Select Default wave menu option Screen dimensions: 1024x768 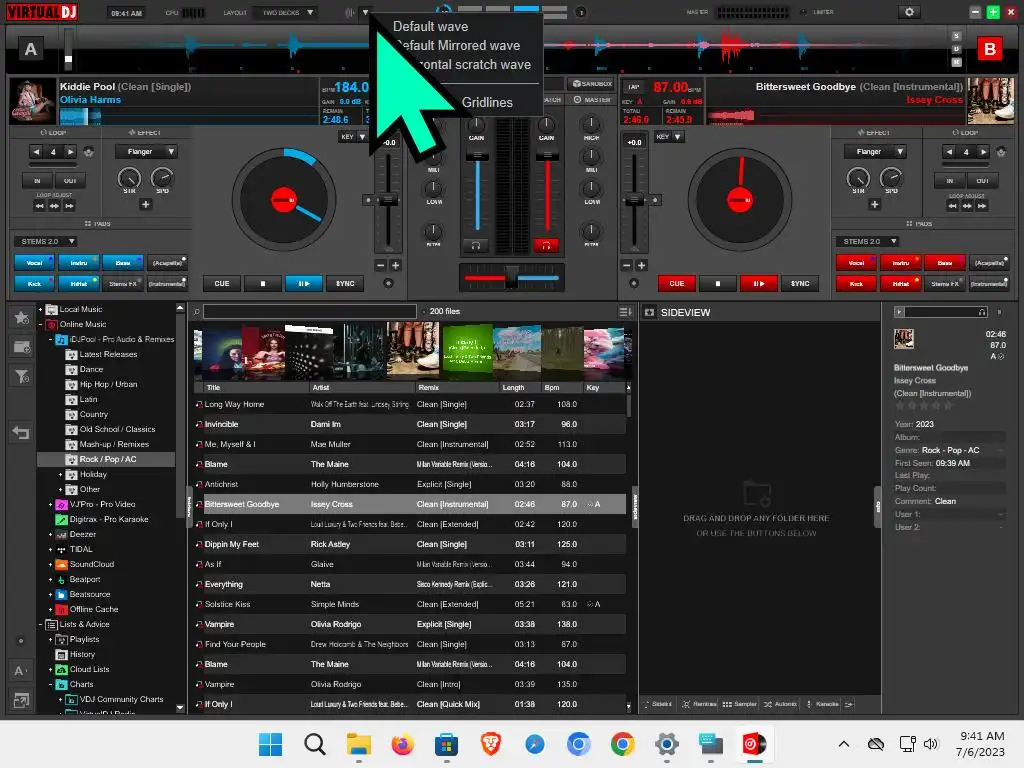430,26
